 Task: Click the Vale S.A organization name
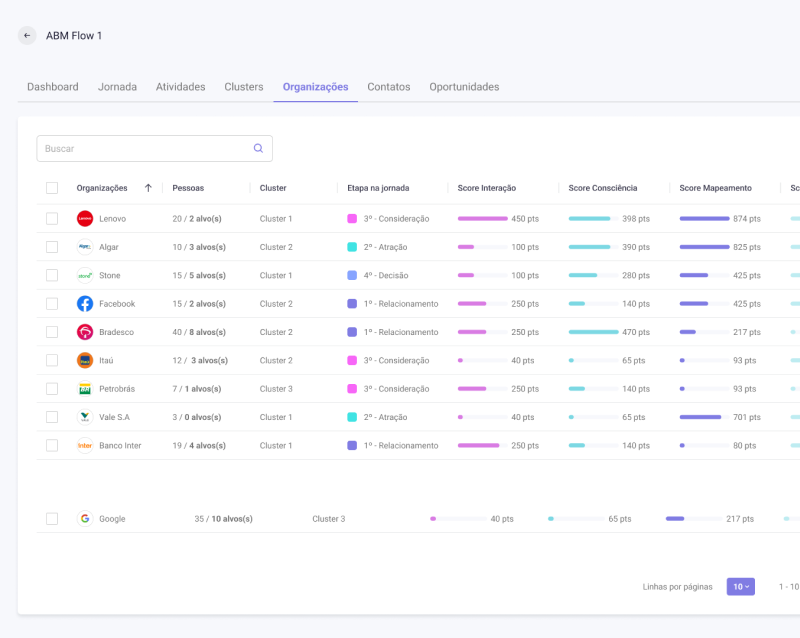pos(114,417)
